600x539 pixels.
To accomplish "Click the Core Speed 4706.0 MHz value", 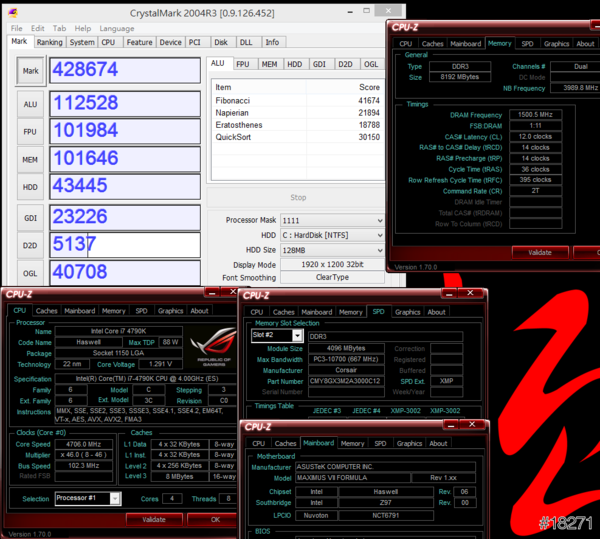I will (83, 444).
